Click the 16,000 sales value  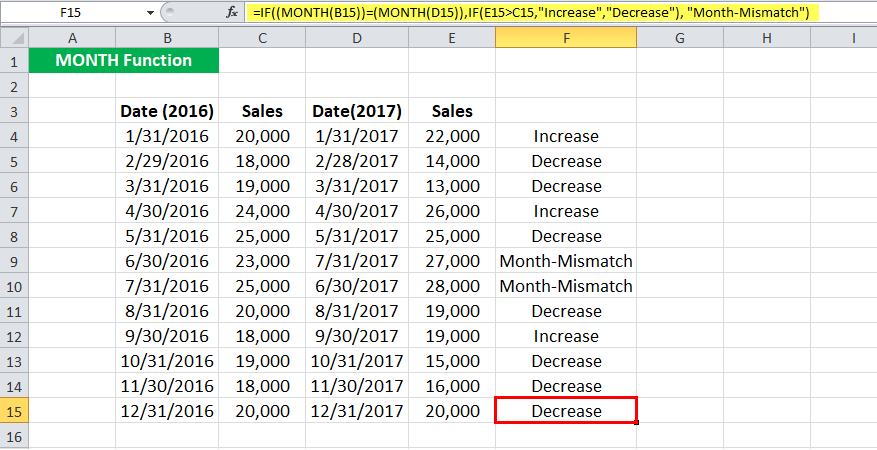click(452, 386)
